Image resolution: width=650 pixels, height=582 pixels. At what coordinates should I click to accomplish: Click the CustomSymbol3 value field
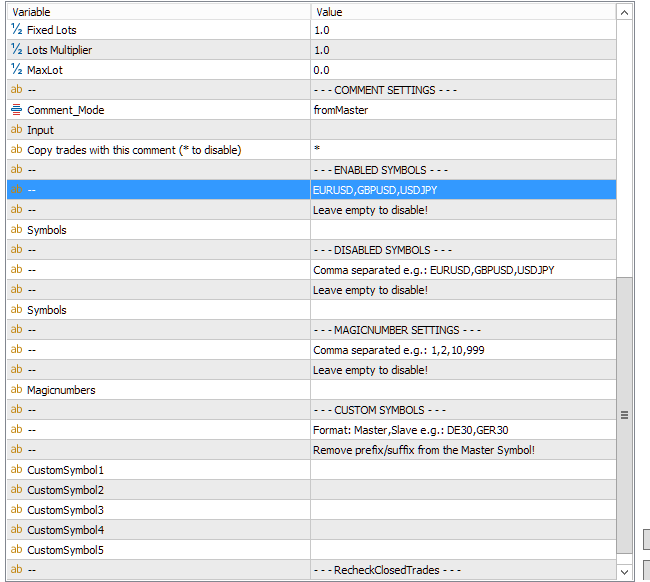(x=462, y=510)
